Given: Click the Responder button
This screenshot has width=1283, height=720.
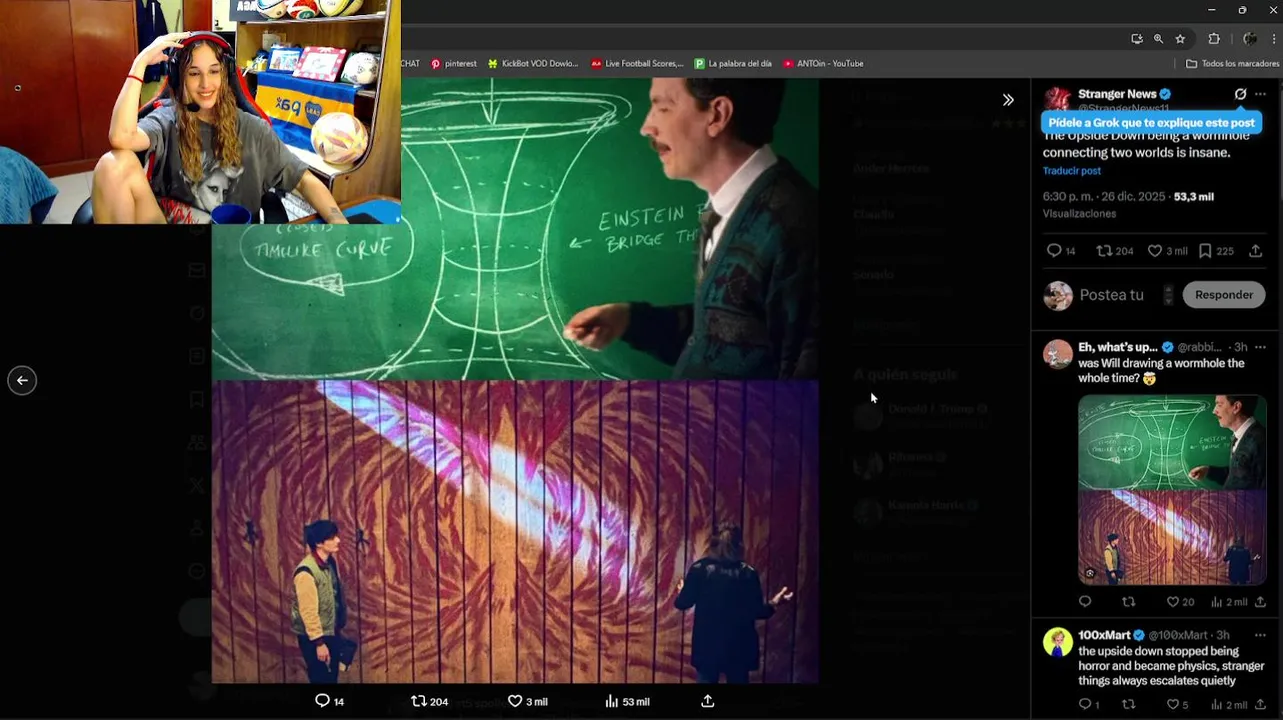Looking at the screenshot, I should coord(1223,295).
